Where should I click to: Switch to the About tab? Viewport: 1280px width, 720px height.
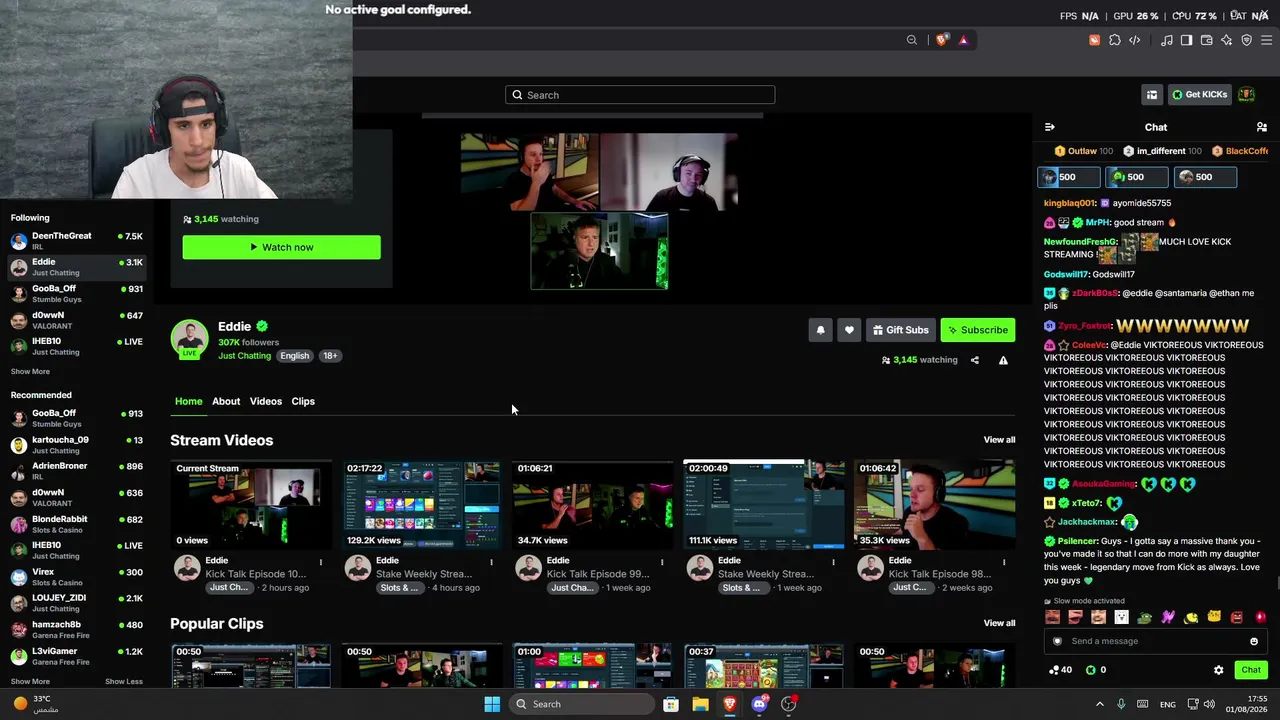tap(226, 401)
